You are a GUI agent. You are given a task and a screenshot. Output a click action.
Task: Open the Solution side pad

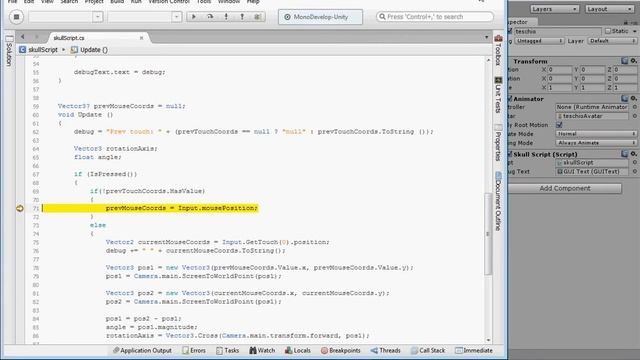[x=9, y=51]
